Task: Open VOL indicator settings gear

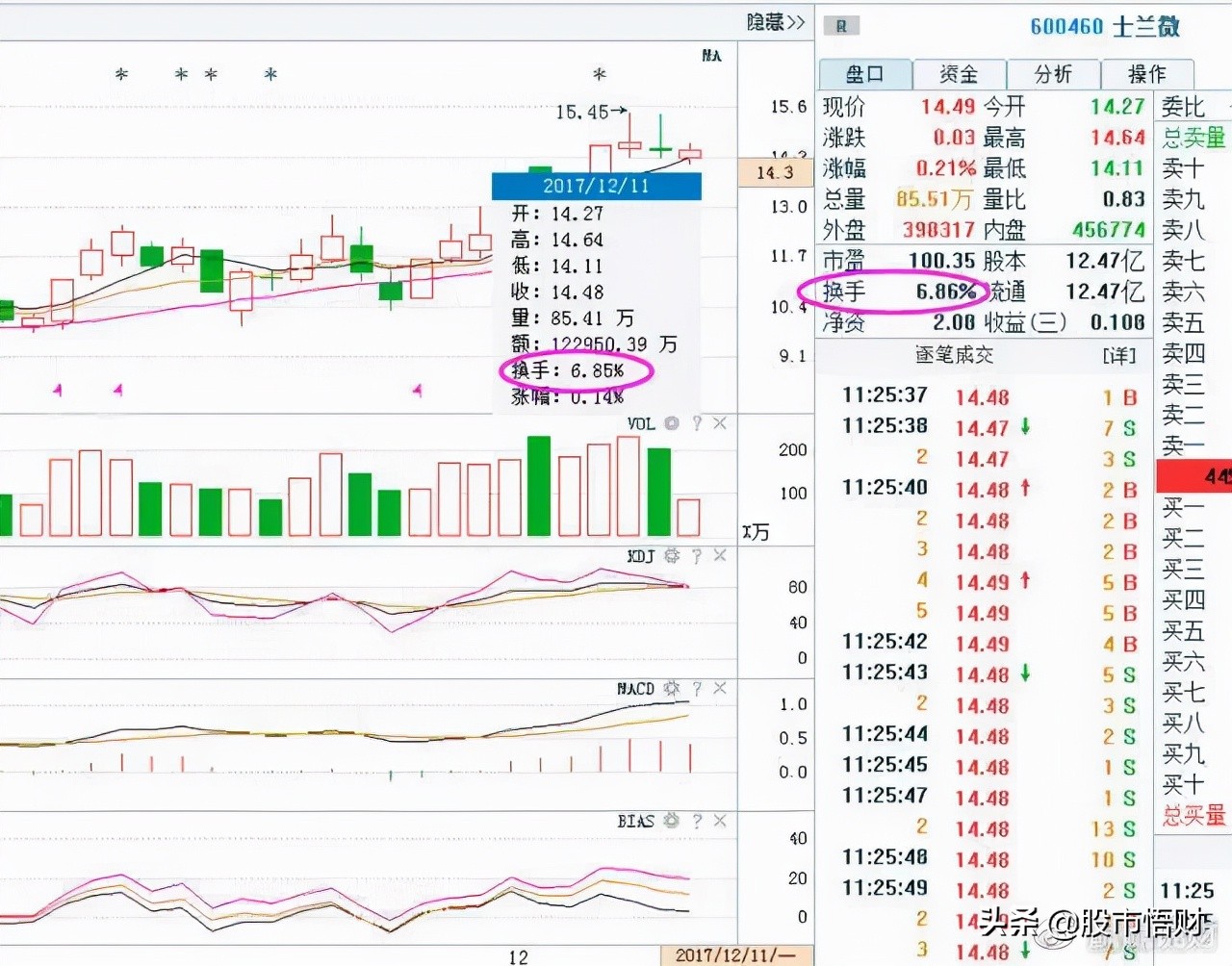Action: coord(672,423)
